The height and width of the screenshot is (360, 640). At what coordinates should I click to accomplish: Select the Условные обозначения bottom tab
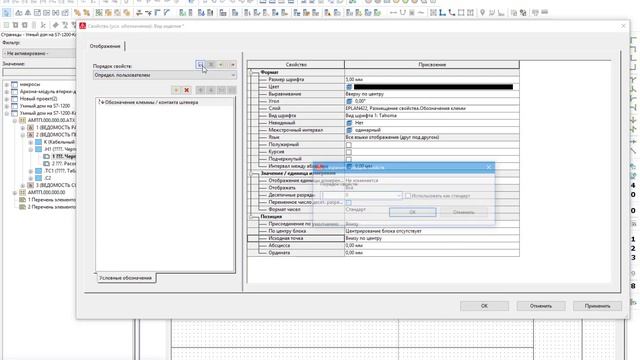[x=126, y=278]
